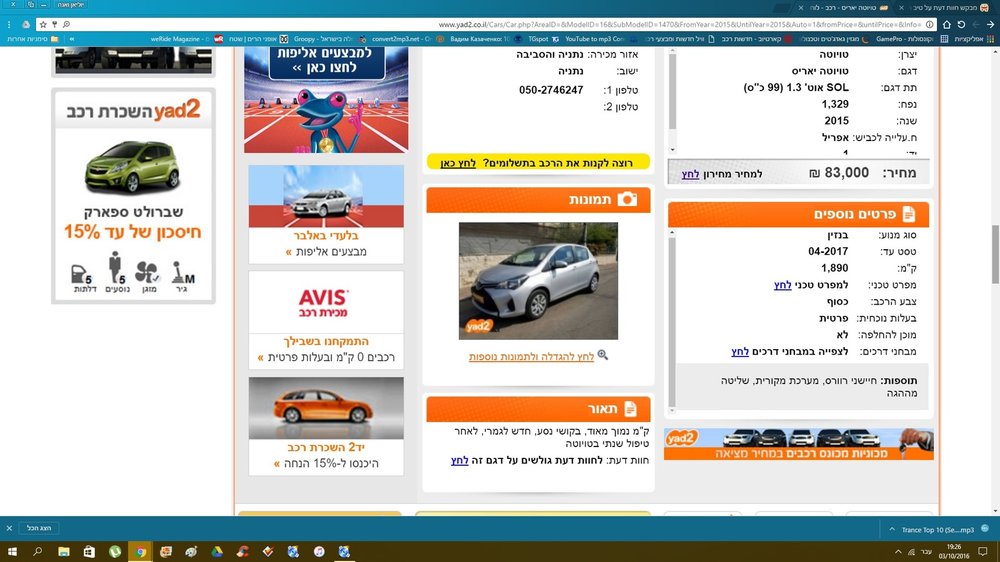Screen dimensions: 1000x562
Task: Open Google Drive from the taskbar
Action: pos(217,552)
